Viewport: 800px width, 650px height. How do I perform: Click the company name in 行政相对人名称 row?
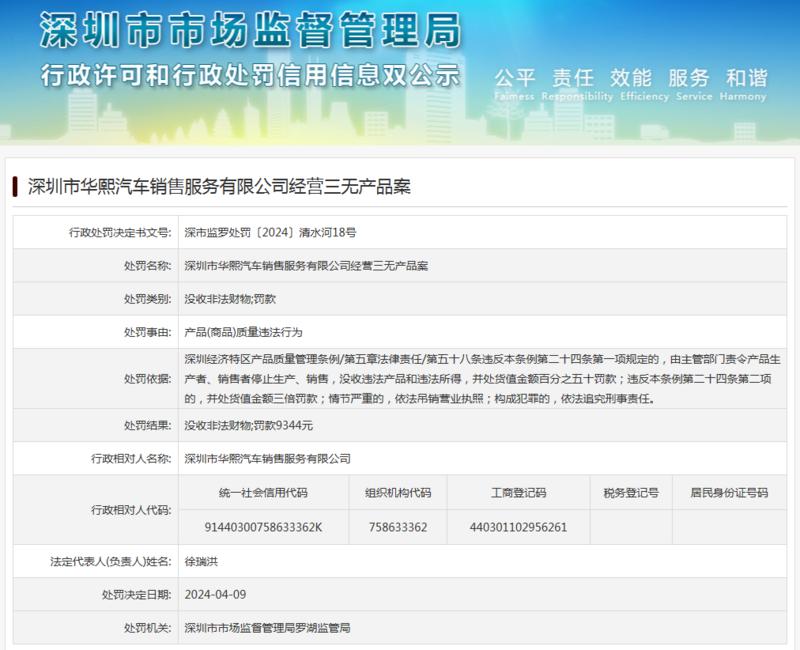pyautogui.click(x=267, y=459)
